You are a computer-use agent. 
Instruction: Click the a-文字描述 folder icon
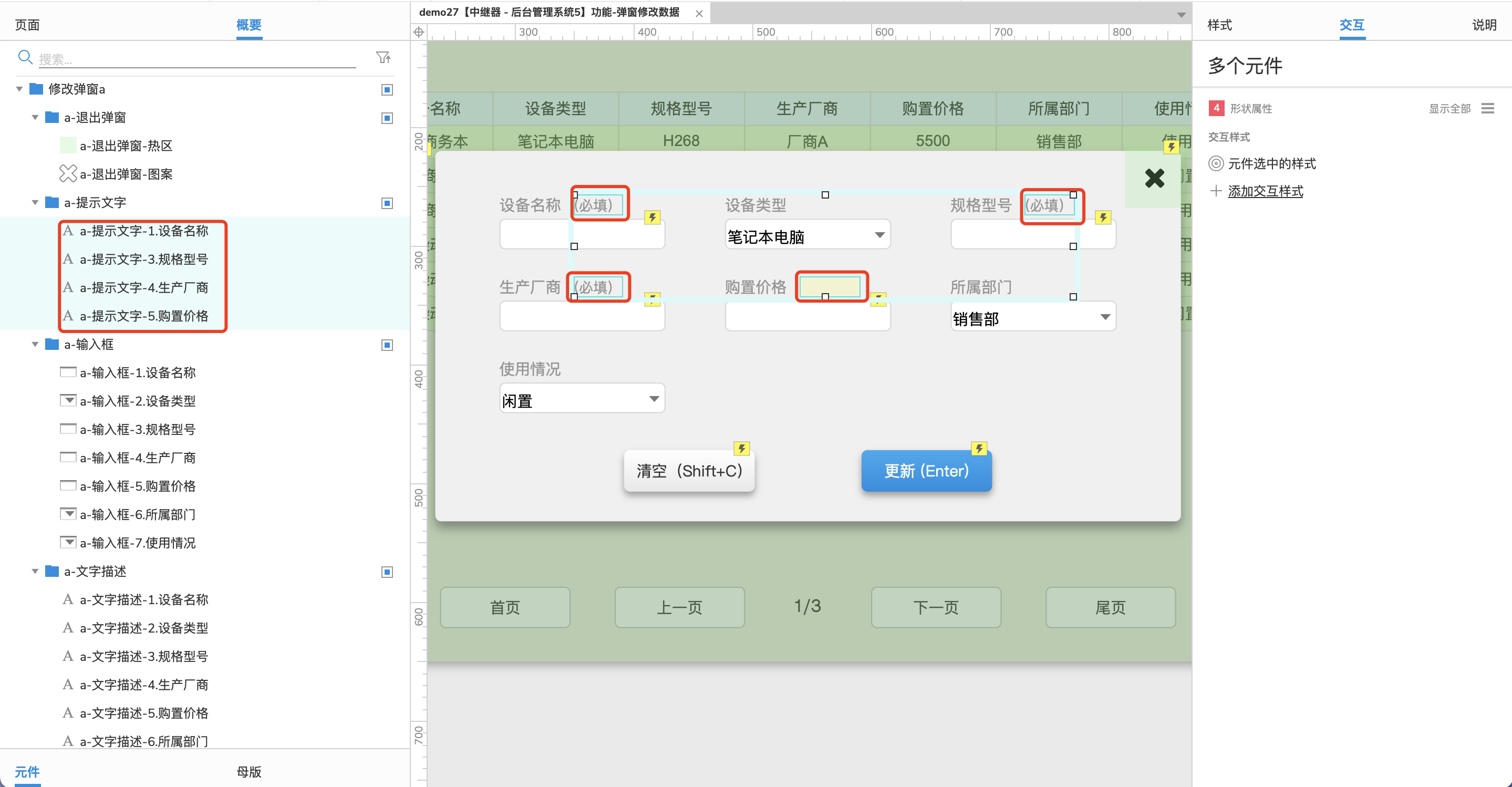point(52,571)
